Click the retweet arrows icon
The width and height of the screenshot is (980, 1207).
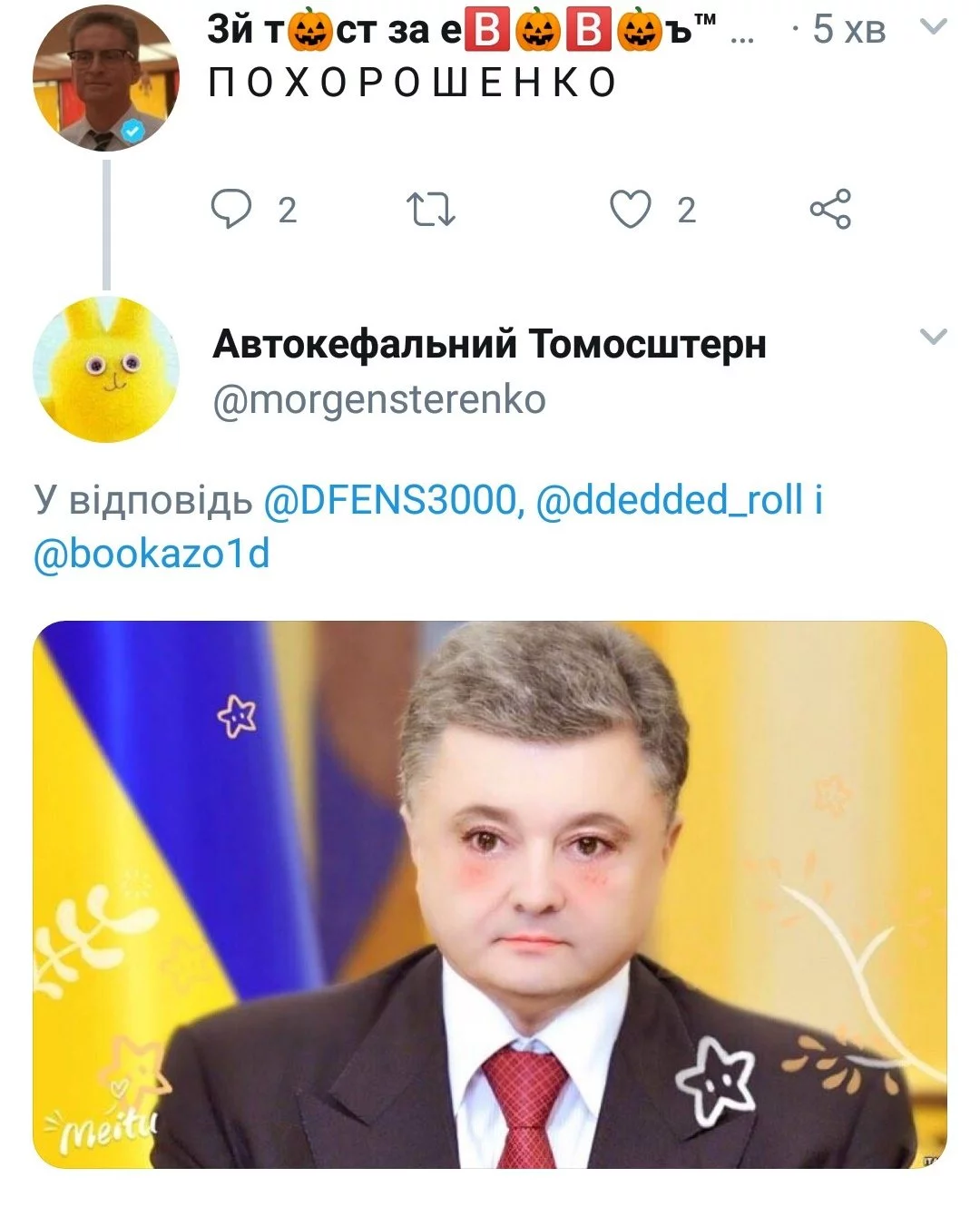click(430, 210)
